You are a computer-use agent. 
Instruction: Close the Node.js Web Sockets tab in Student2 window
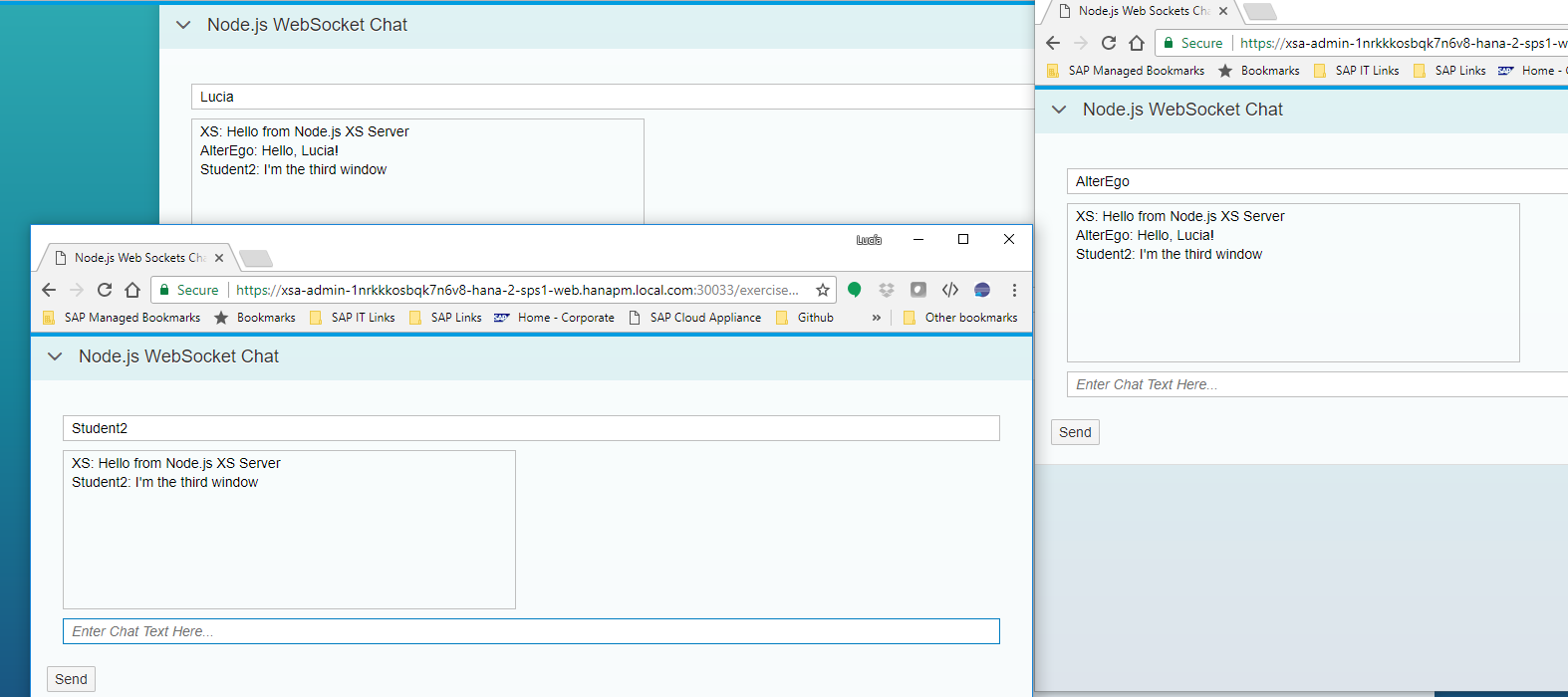coord(219,258)
